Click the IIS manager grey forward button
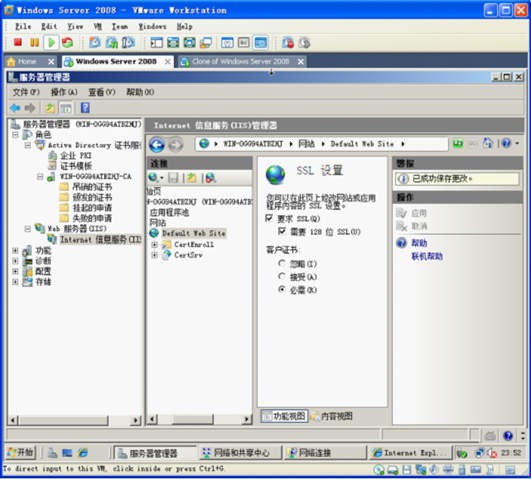Viewport: 531px width, 479px height. click(x=175, y=145)
